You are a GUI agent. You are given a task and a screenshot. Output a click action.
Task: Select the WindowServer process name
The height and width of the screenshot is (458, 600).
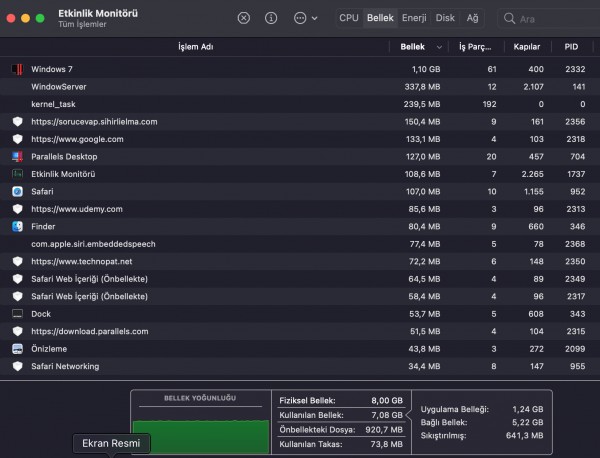click(x=59, y=87)
